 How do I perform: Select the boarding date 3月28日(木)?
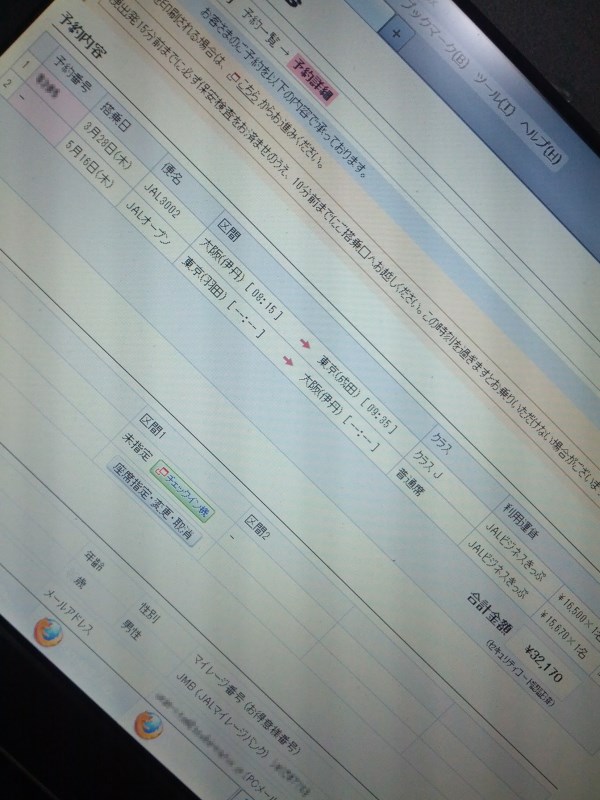pyautogui.click(x=107, y=146)
